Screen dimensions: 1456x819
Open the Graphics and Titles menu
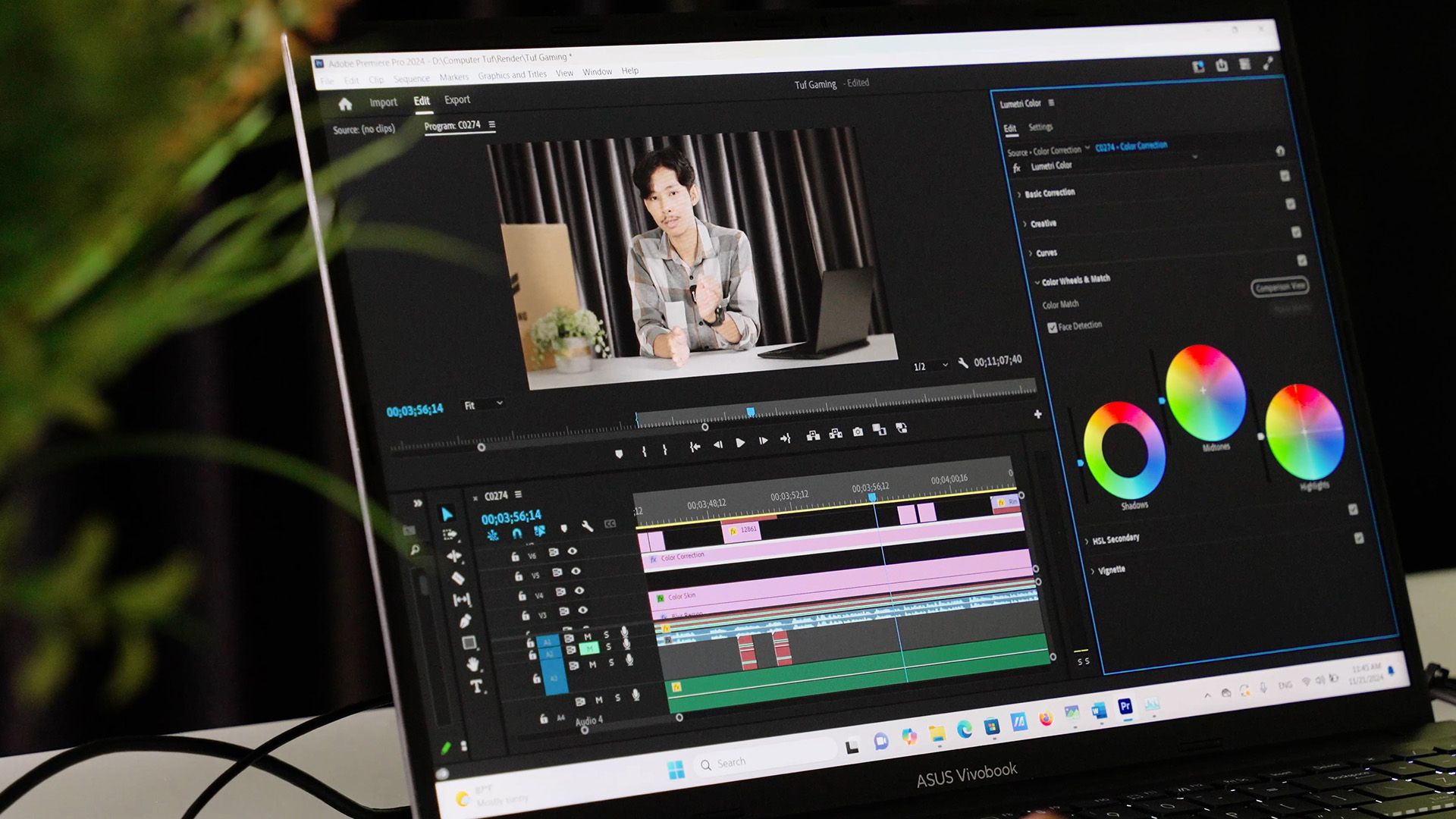click(512, 75)
